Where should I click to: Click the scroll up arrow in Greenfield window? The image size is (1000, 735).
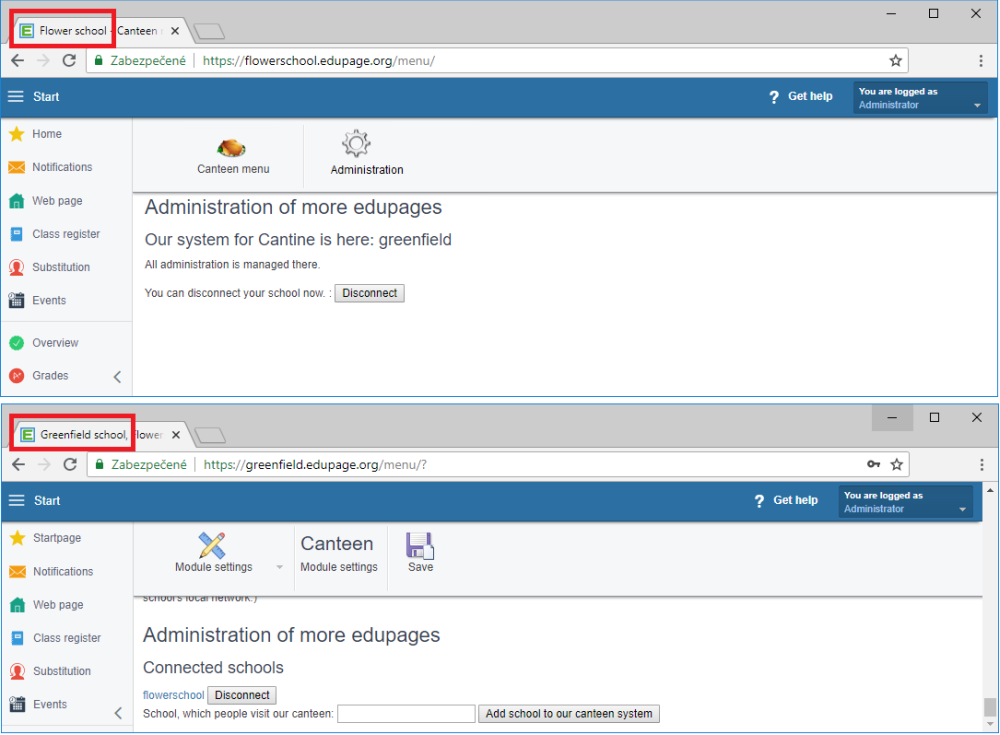click(990, 490)
